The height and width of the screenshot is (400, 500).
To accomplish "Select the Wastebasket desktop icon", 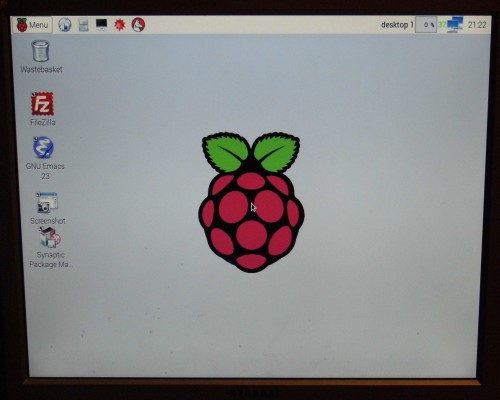I will [x=41, y=56].
